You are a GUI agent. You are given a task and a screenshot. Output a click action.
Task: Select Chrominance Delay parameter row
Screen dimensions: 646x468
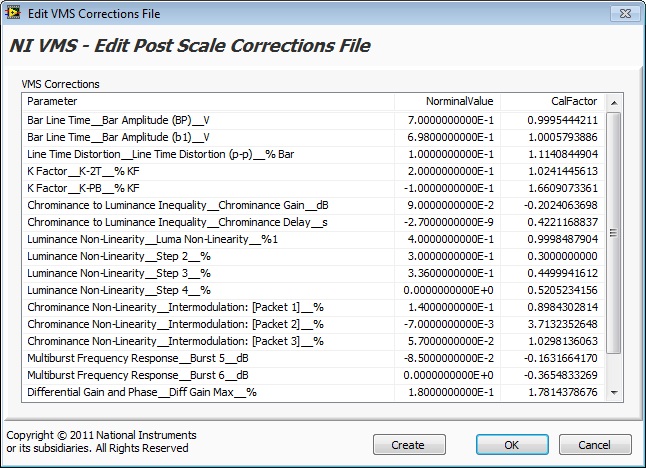coord(314,222)
